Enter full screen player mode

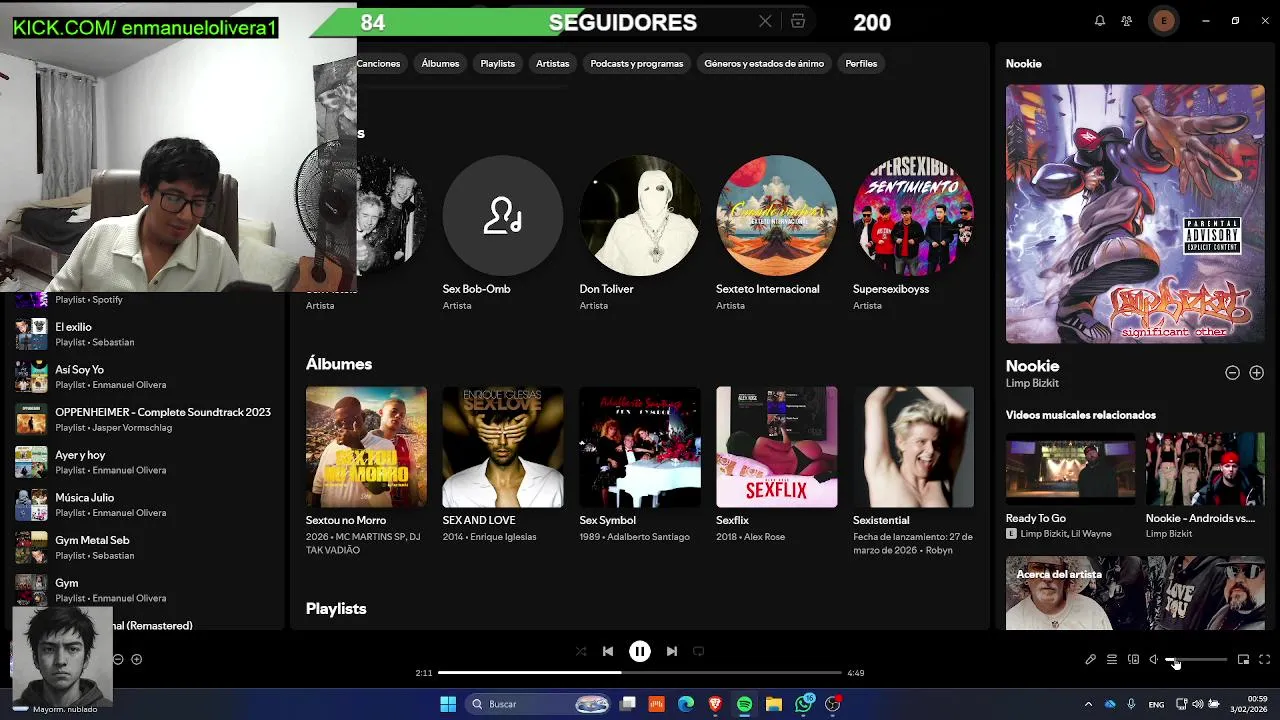pyautogui.click(x=1265, y=660)
